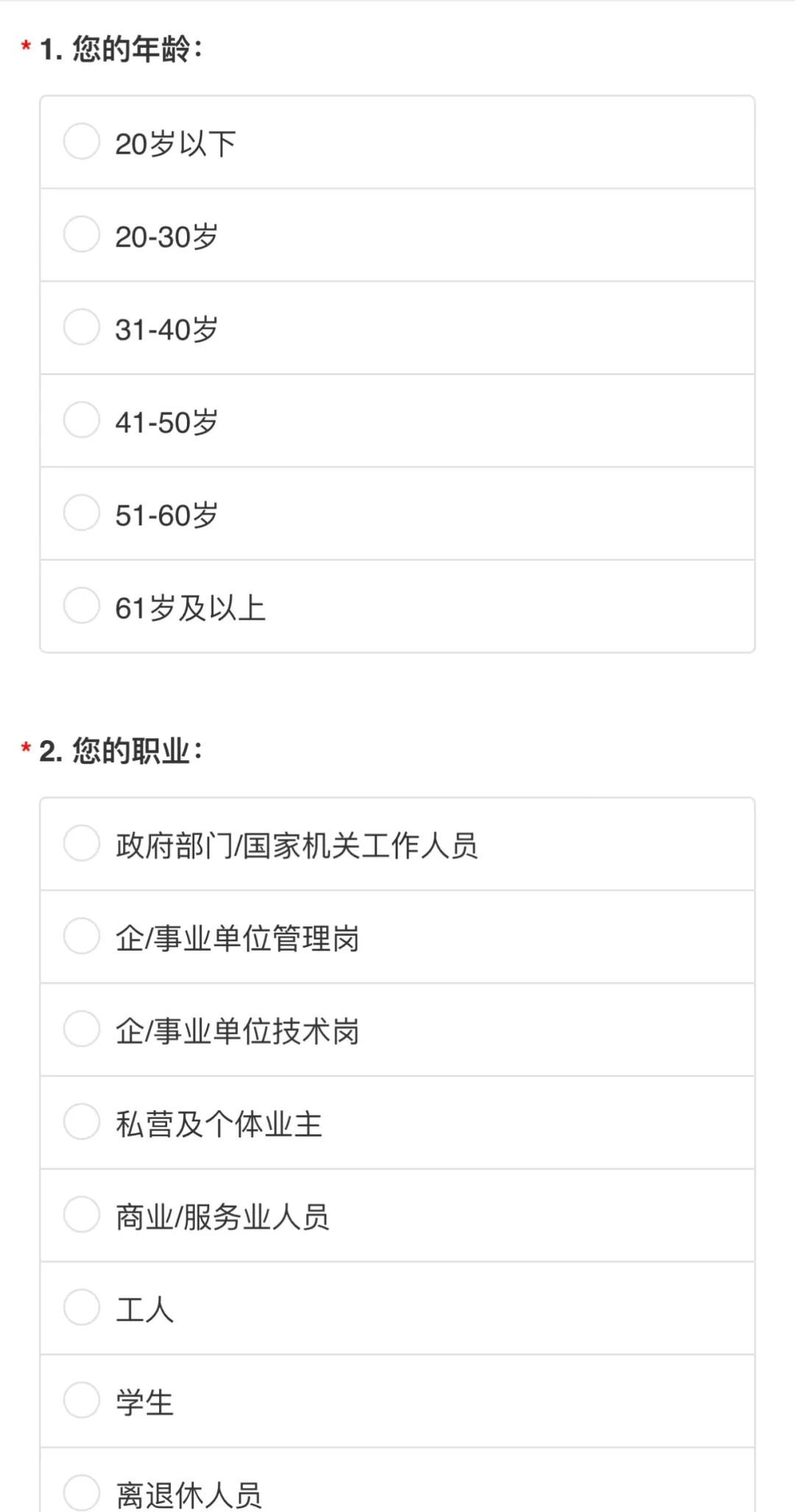Click the 61岁及以上 label text
The width and height of the screenshot is (795, 1512).
(190, 608)
